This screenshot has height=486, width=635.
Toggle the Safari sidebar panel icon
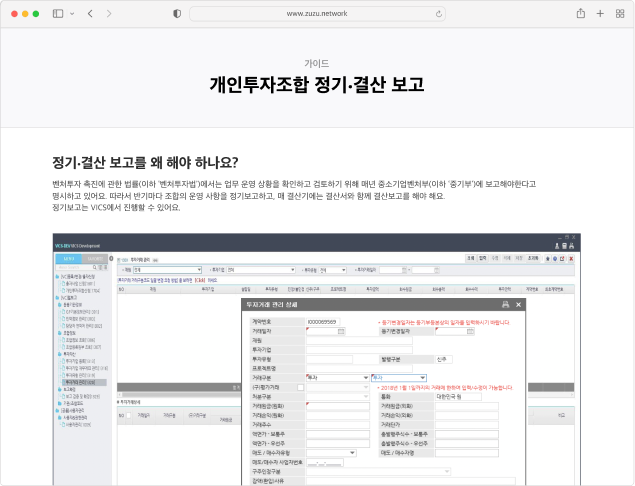[x=57, y=14]
